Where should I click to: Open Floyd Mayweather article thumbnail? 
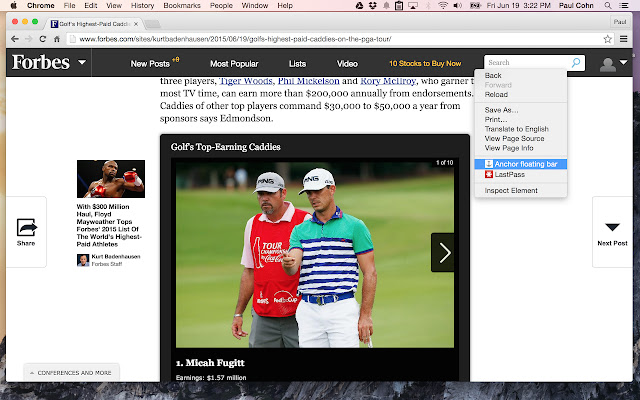pos(110,180)
